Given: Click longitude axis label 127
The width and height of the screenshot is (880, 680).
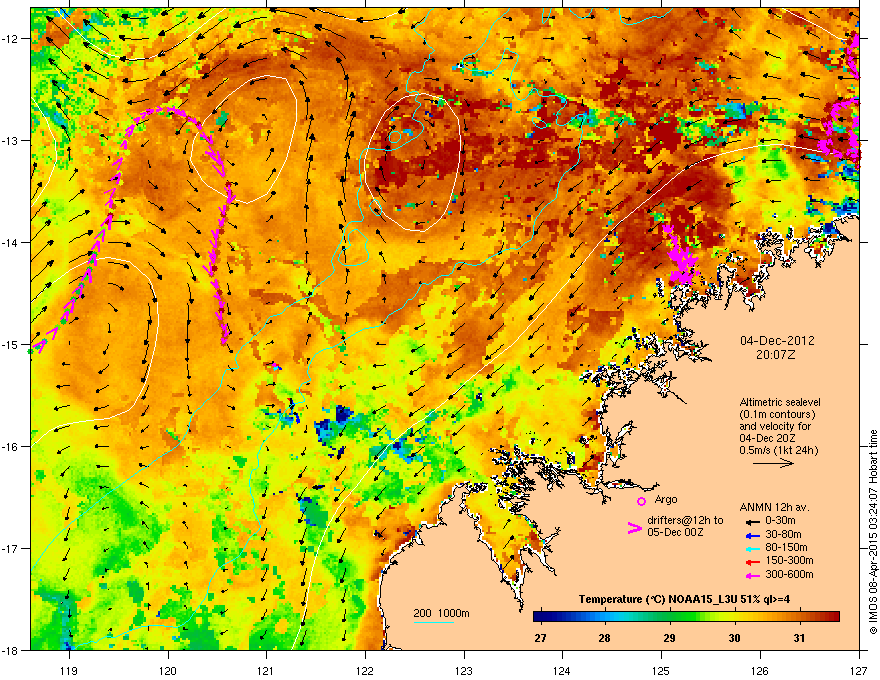Looking at the screenshot, I should tap(859, 670).
